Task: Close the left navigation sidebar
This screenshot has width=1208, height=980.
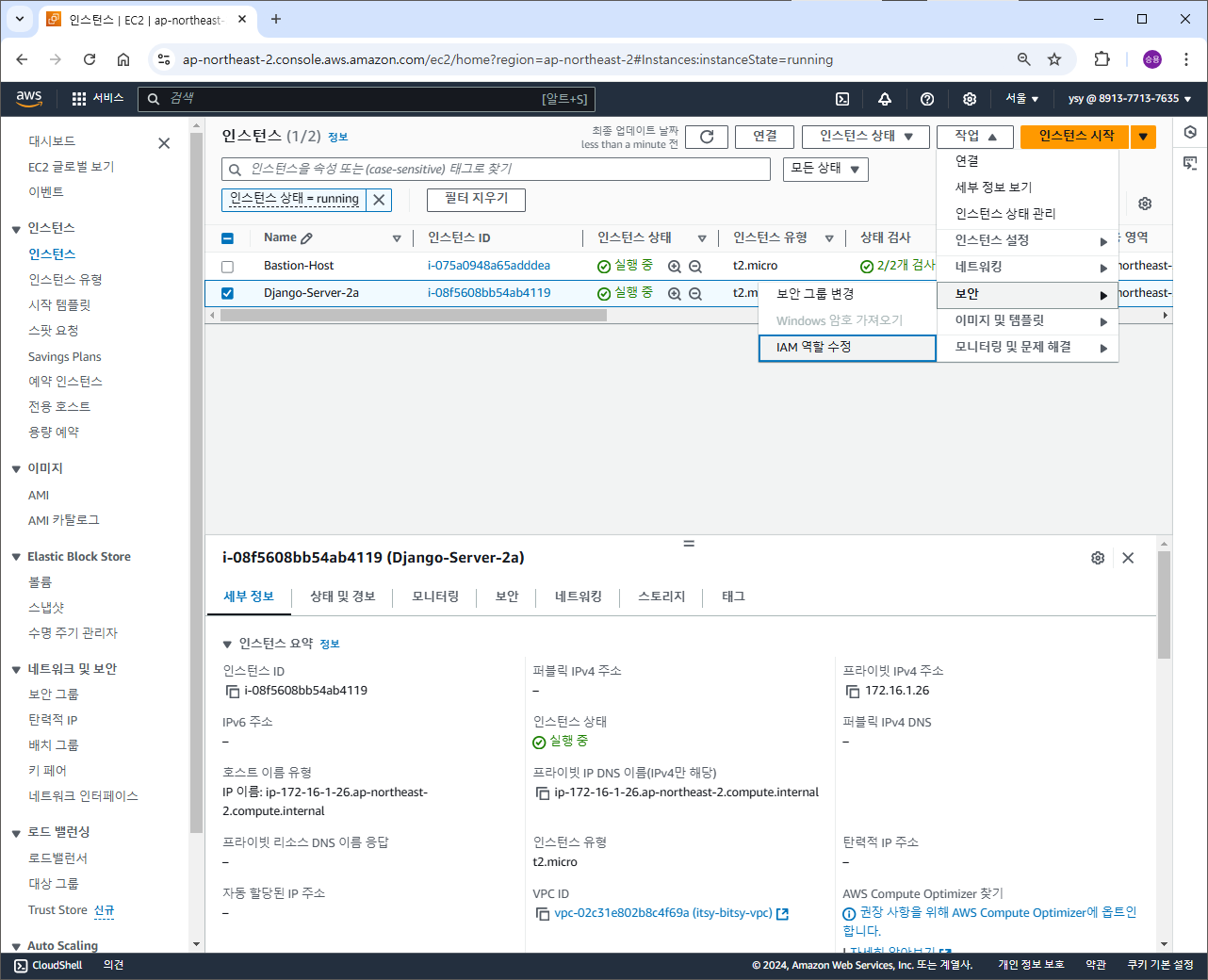Action: pyautogui.click(x=164, y=143)
